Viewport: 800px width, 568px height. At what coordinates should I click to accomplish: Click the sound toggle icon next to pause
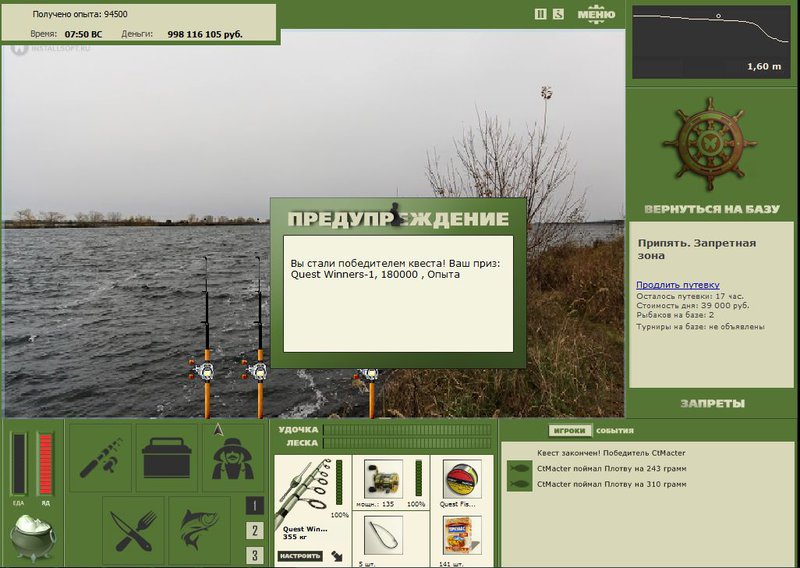558,14
